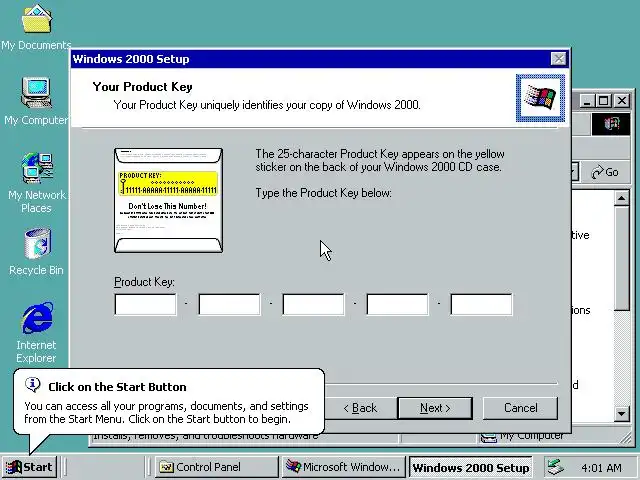Click the second Product Key field
Image resolution: width=640 pixels, height=480 pixels.
point(229,304)
